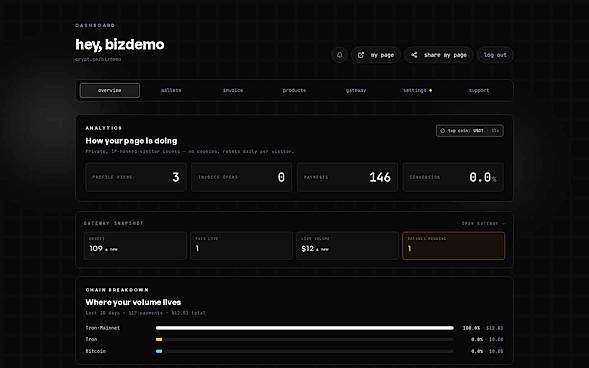Switch to the wallets tab
The width and height of the screenshot is (589, 368).
(171, 90)
